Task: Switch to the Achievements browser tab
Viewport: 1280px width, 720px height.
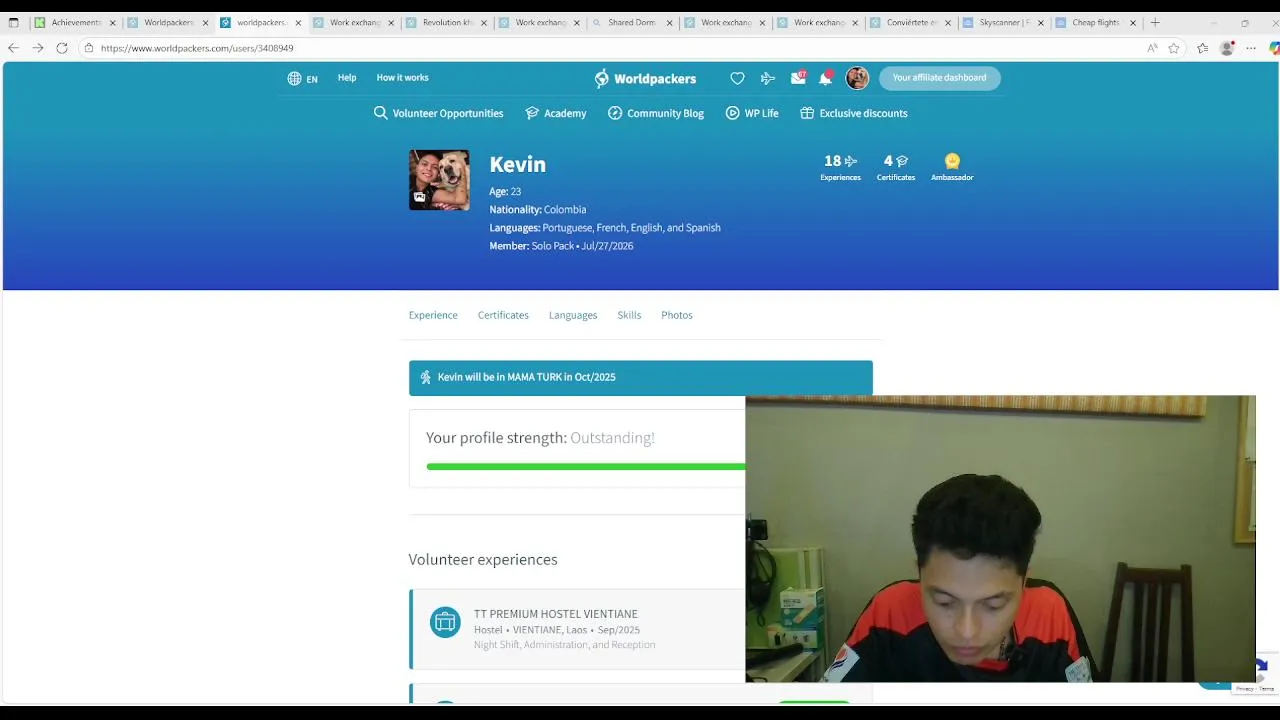Action: point(75,22)
